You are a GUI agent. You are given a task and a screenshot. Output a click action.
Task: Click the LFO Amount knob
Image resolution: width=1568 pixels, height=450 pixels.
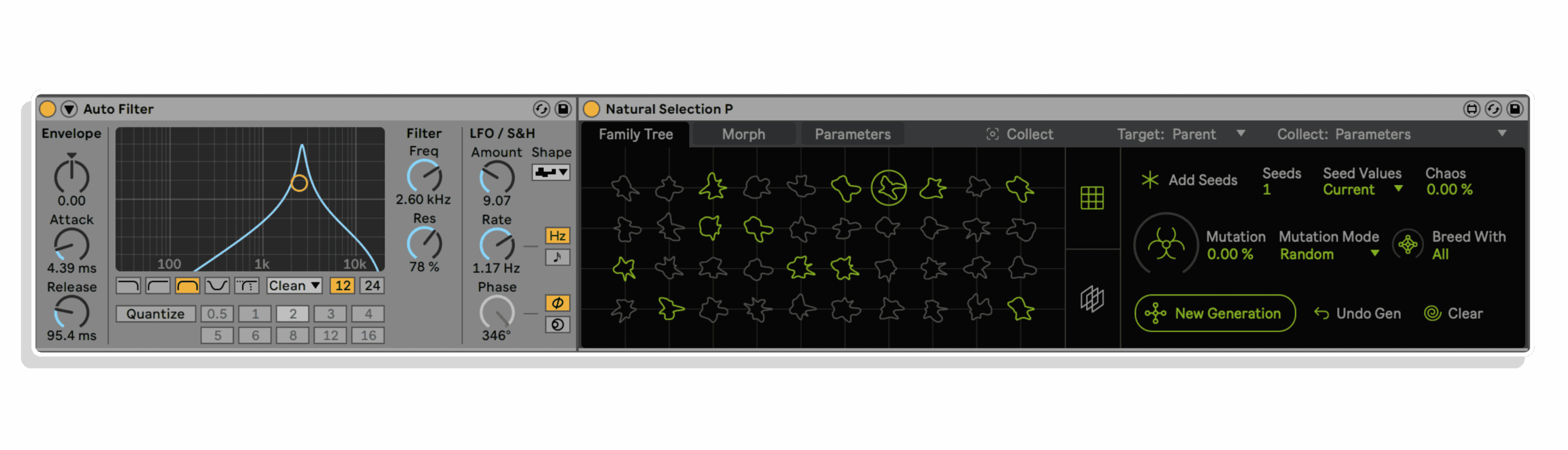click(497, 178)
